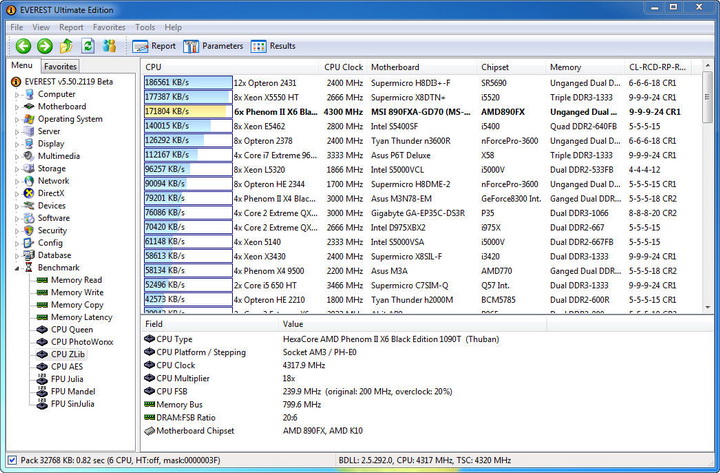720x473 pixels.
Task: Select the Motherboard tree icon
Action: point(29,107)
